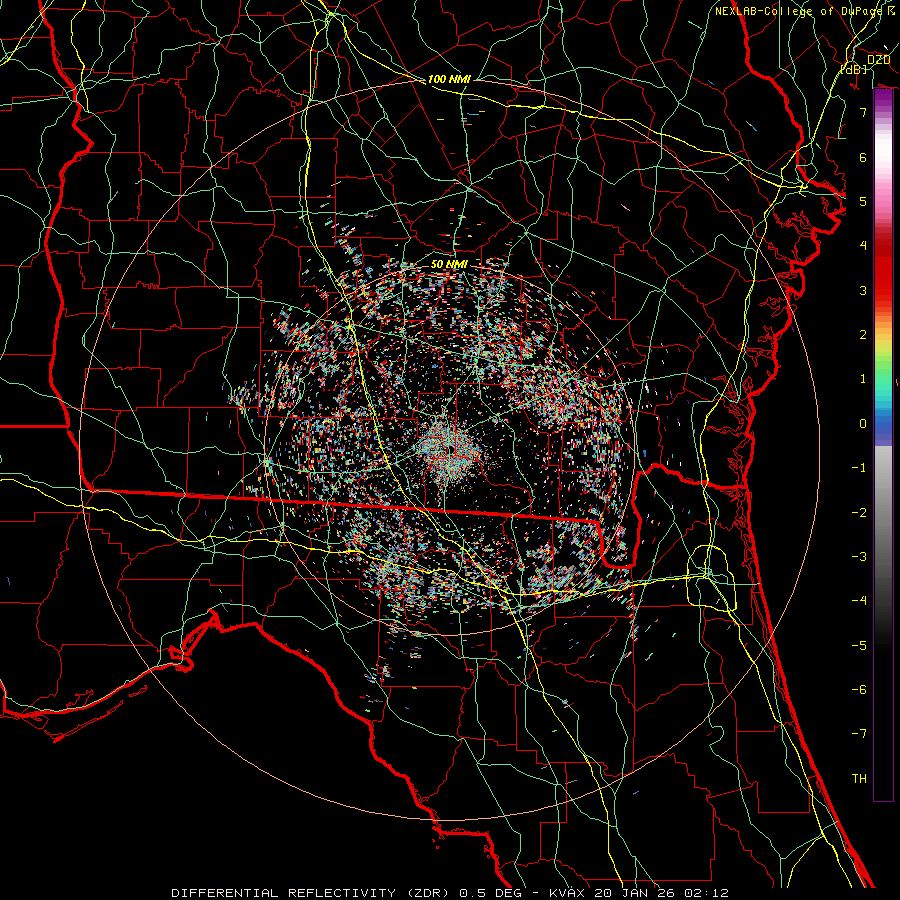Image resolution: width=900 pixels, height=900 pixels.
Task: Click the "2" value on color legend
Action: 863,335
